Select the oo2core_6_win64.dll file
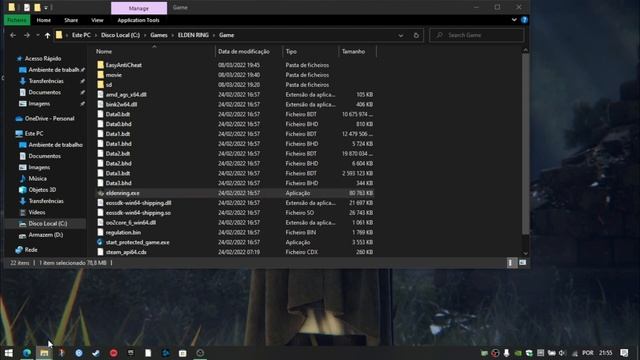 point(131,222)
